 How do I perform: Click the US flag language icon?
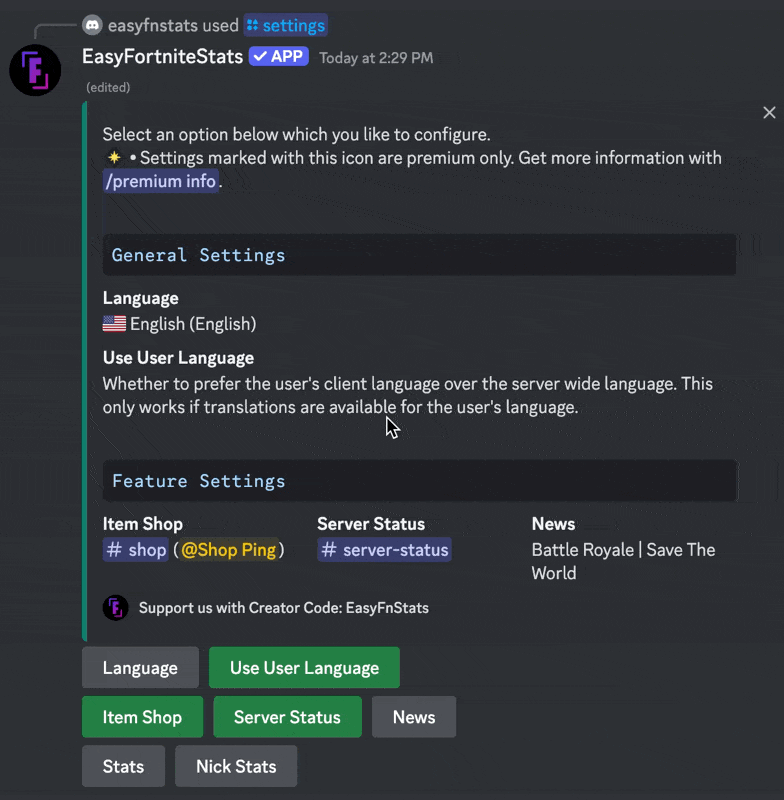(114, 324)
